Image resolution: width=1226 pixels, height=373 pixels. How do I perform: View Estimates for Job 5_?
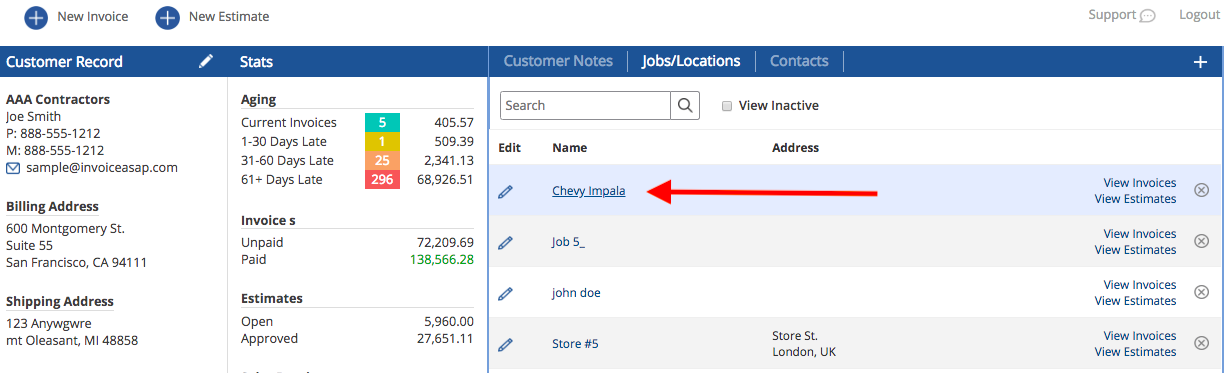1135,250
